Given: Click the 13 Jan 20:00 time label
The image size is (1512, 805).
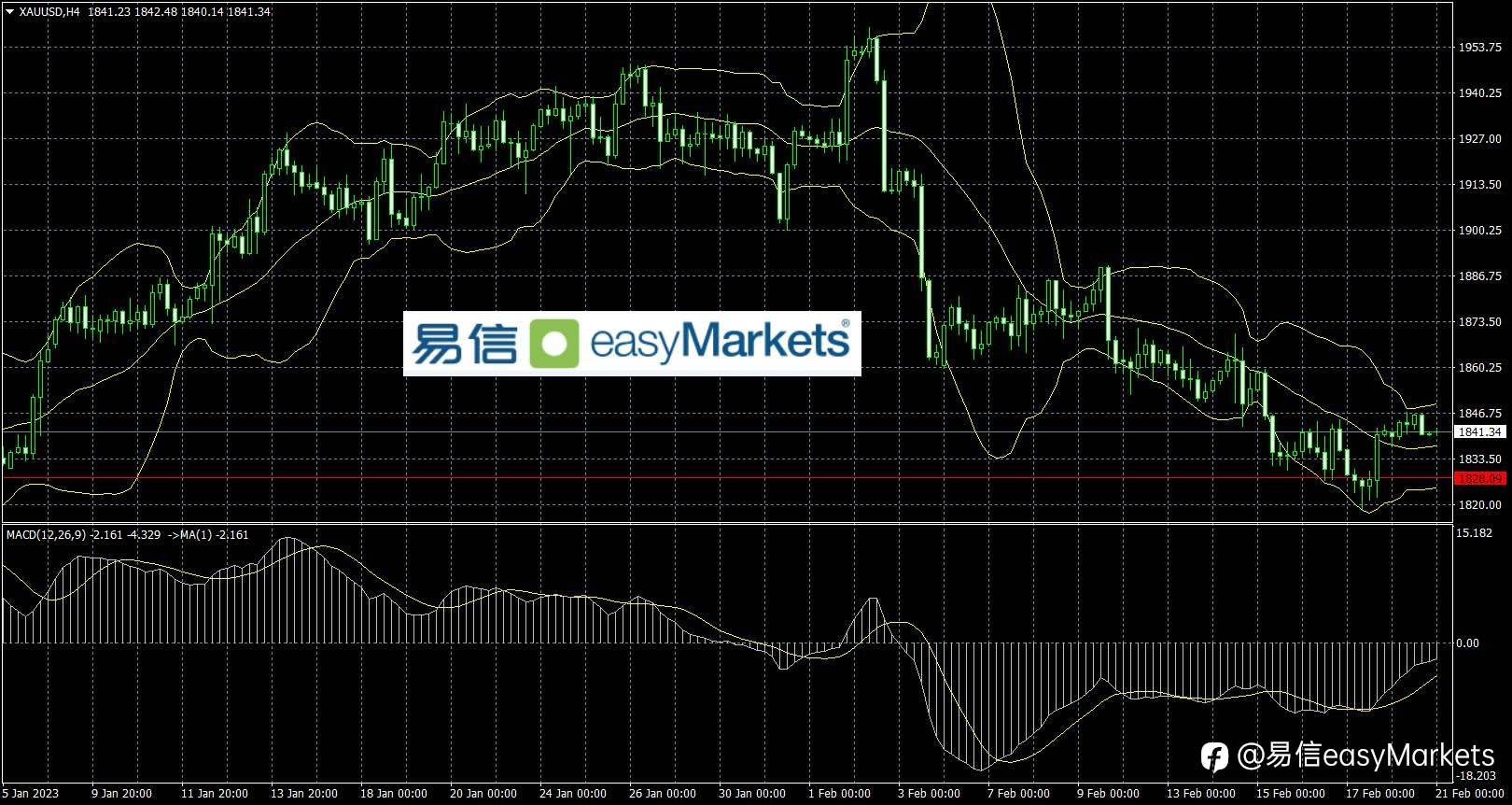Looking at the screenshot, I should (304, 794).
